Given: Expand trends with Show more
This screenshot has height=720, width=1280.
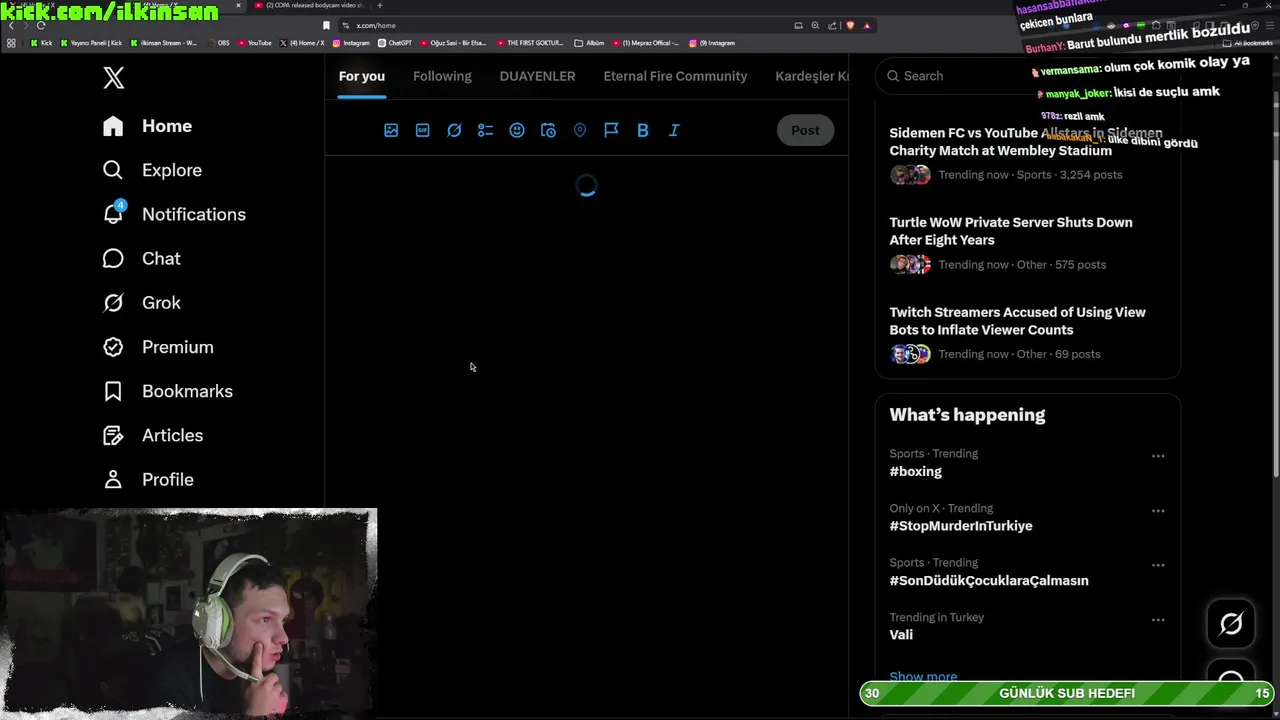Looking at the screenshot, I should coord(923,676).
